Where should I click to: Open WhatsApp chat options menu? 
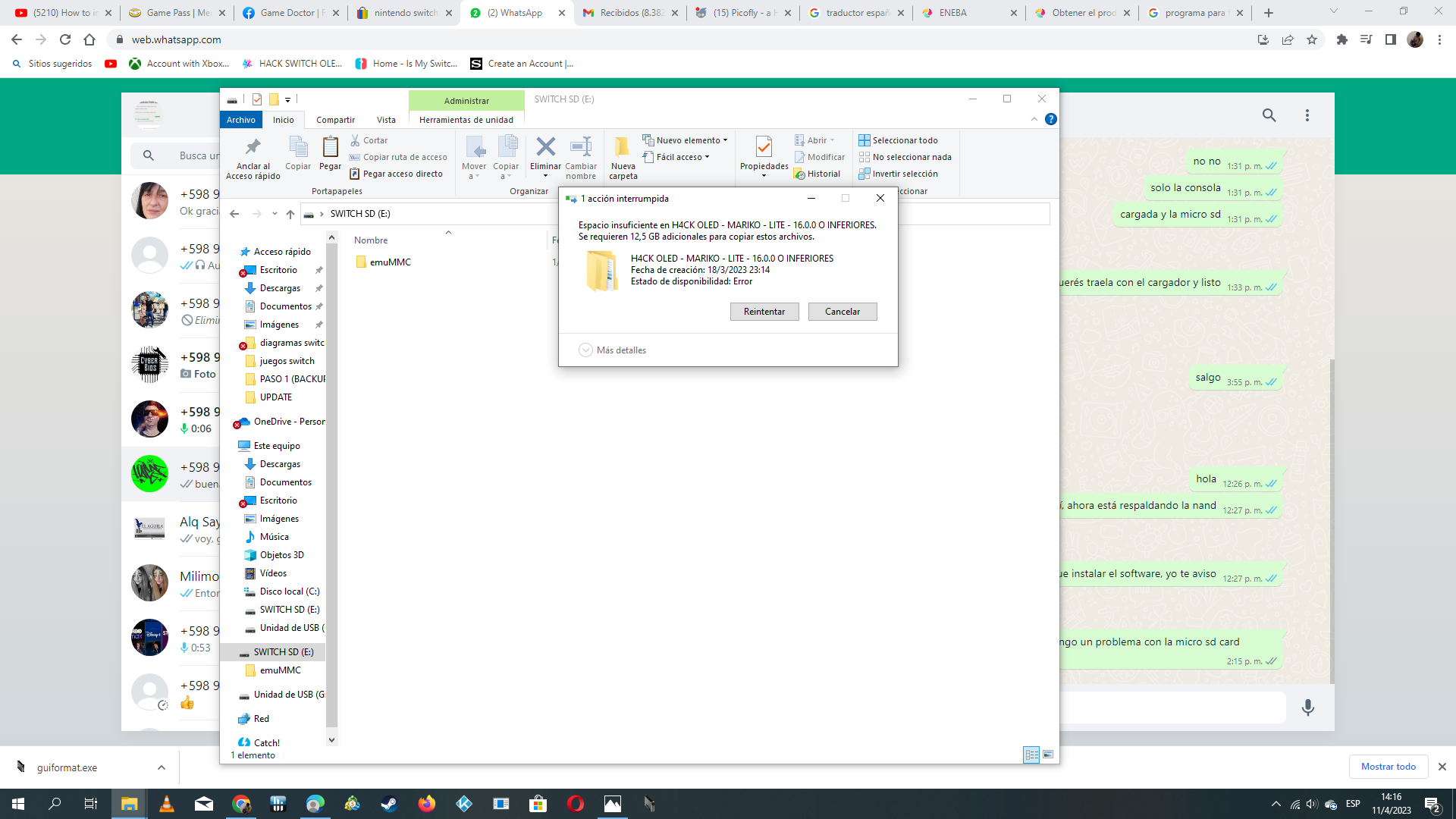(1307, 115)
